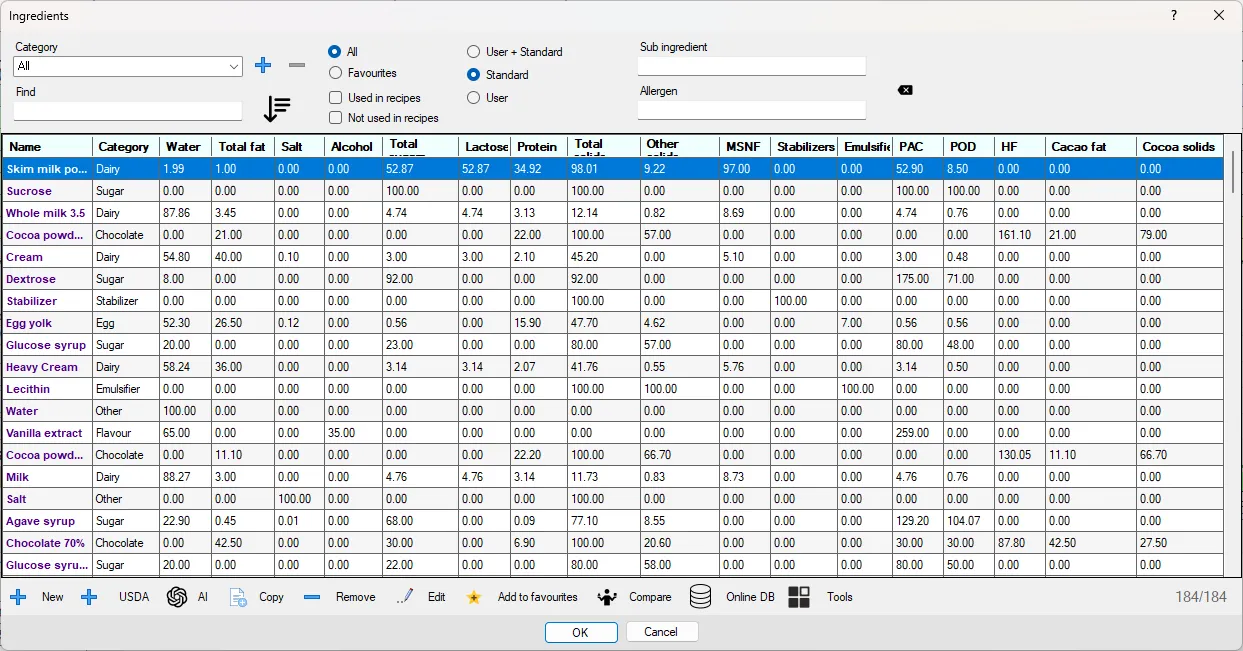Viewport: 1243px width, 651px height.
Task: Click the clear filters backspace icon
Action: [905, 90]
